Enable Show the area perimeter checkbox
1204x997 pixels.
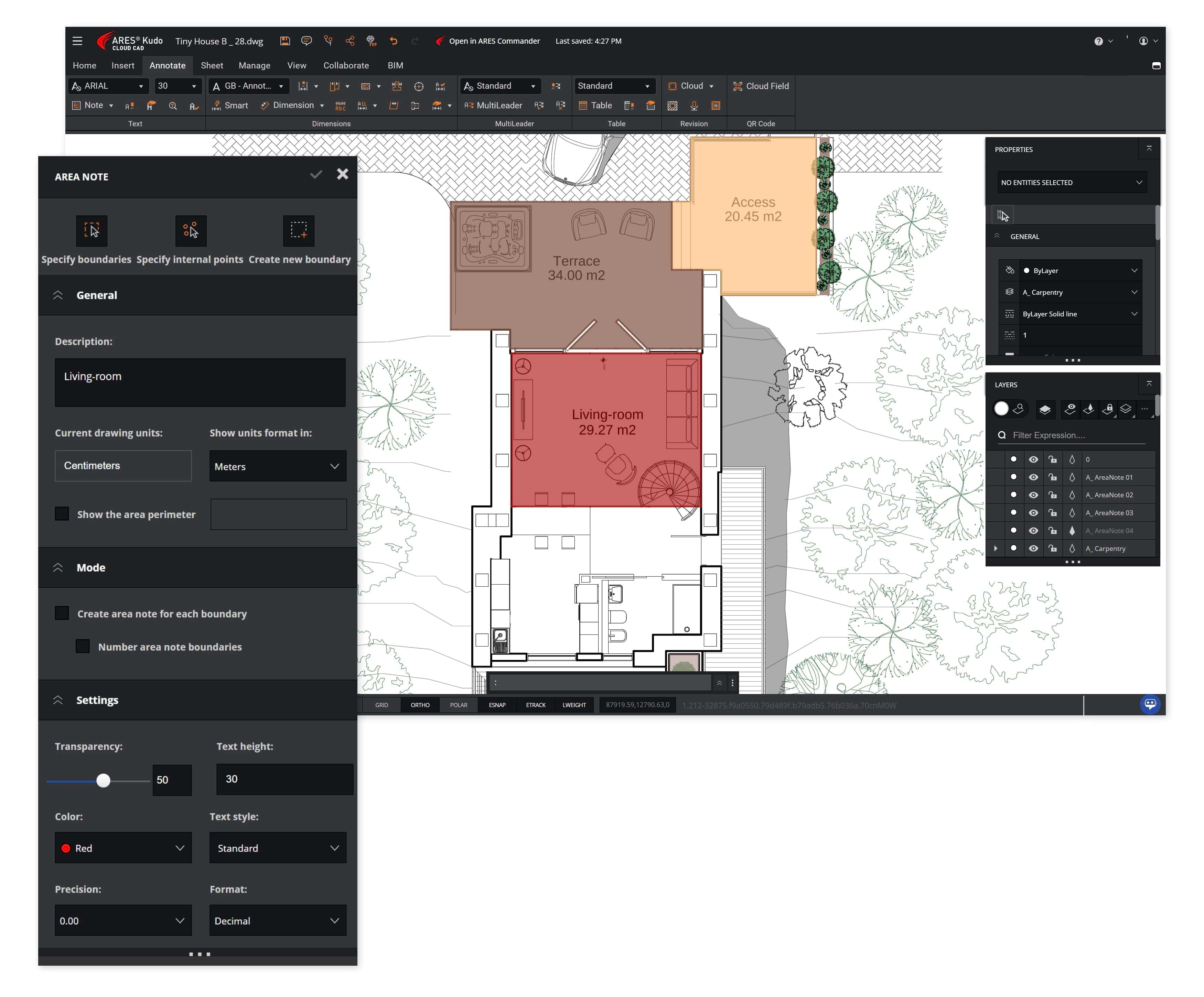pyautogui.click(x=62, y=514)
